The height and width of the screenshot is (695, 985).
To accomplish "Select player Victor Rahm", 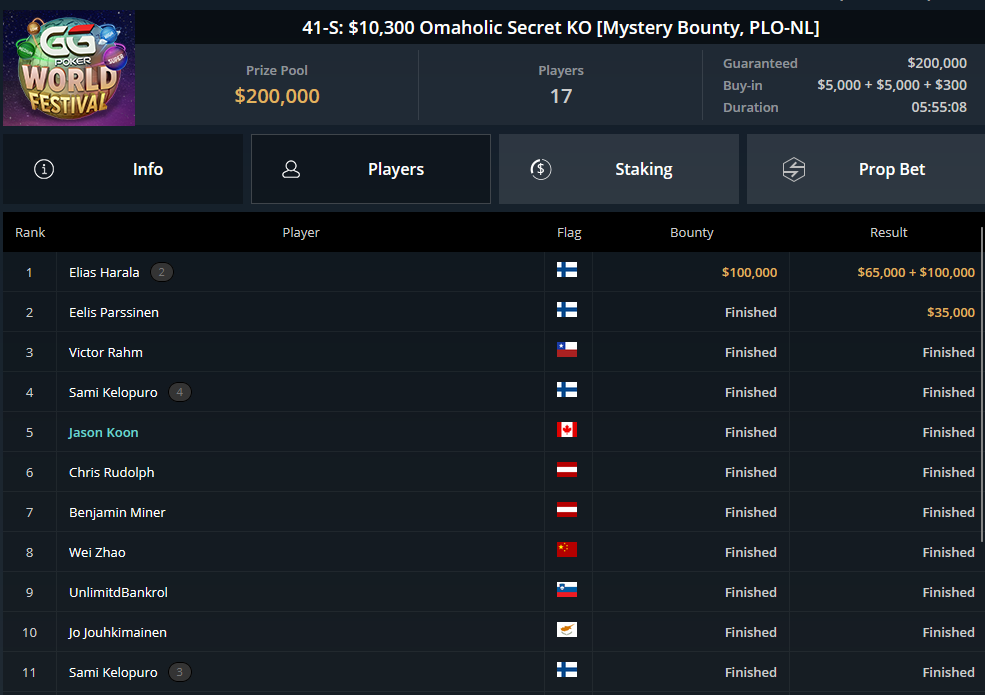I will (106, 353).
